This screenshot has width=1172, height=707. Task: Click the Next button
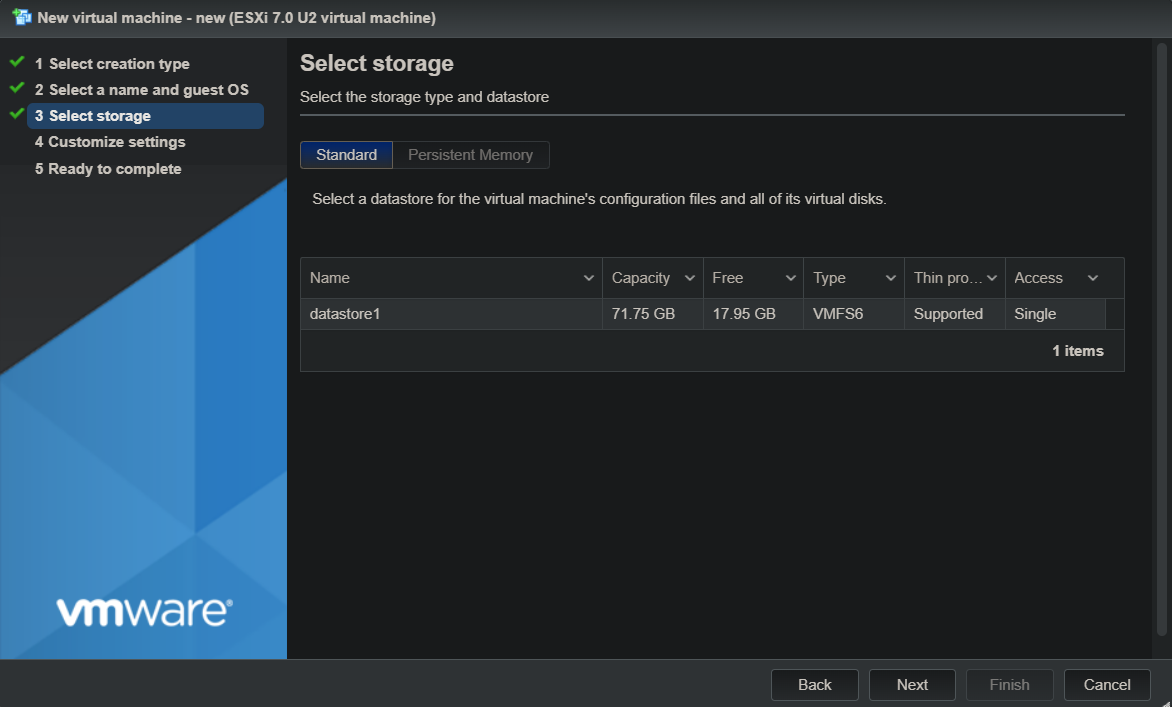(x=912, y=685)
